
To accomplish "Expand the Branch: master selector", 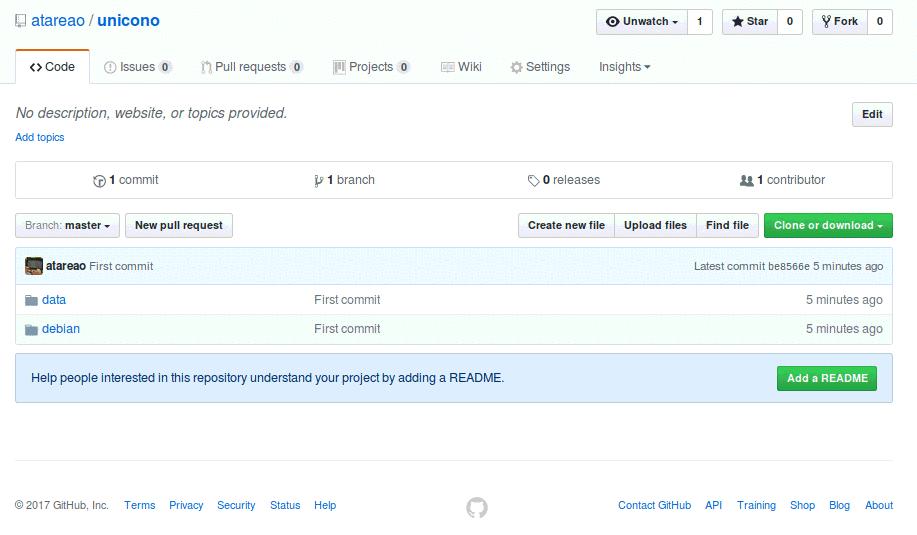I will 67,226.
